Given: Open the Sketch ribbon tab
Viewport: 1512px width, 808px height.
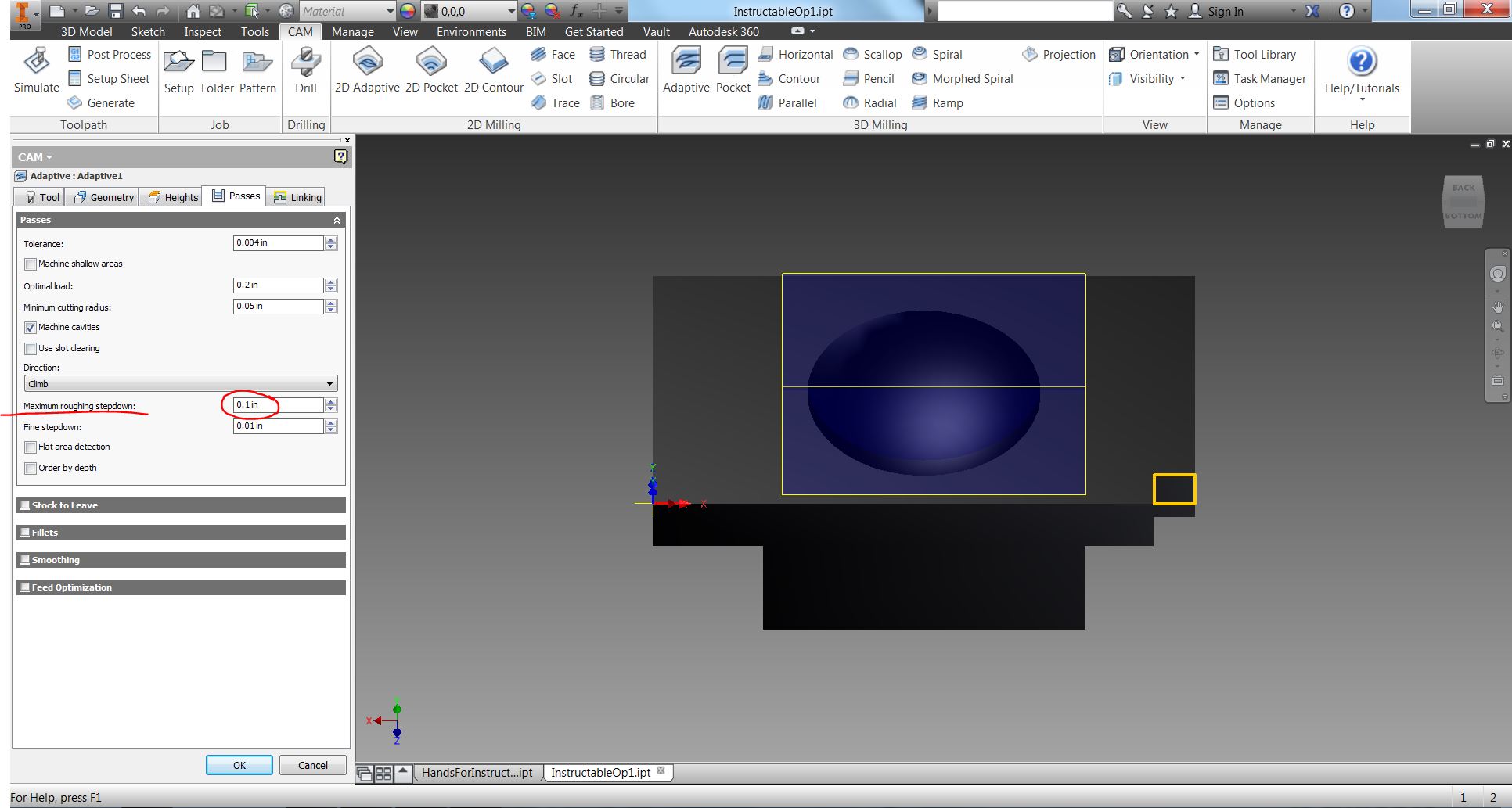Looking at the screenshot, I should coord(148,32).
